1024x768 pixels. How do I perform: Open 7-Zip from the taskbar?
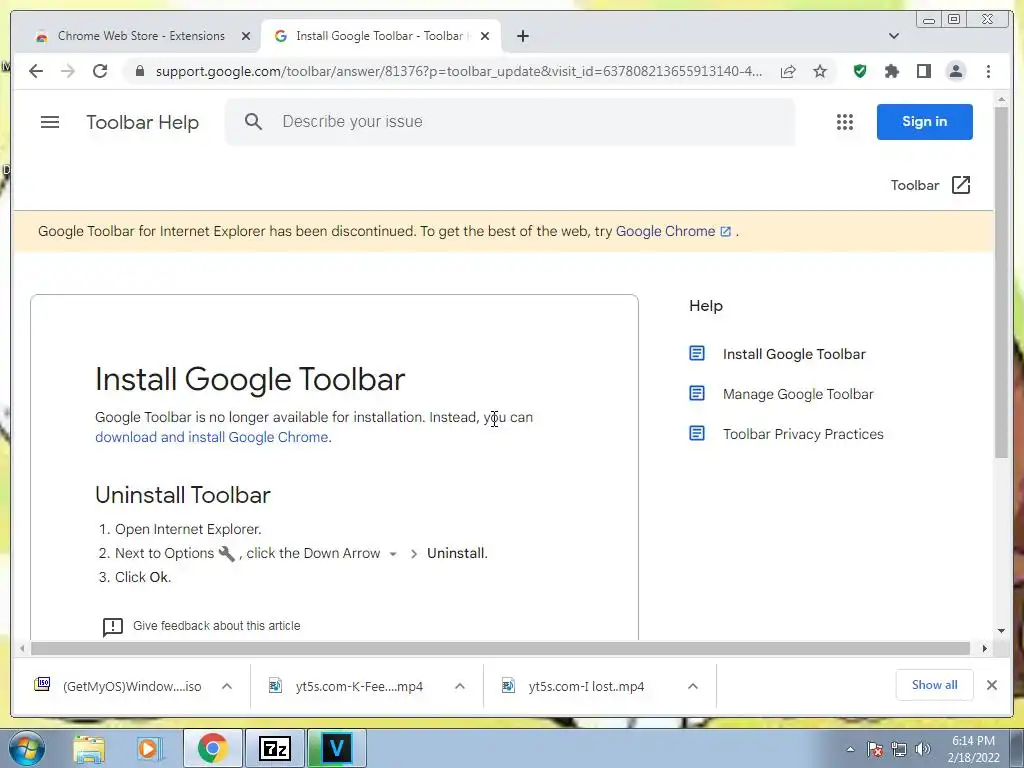[274, 748]
